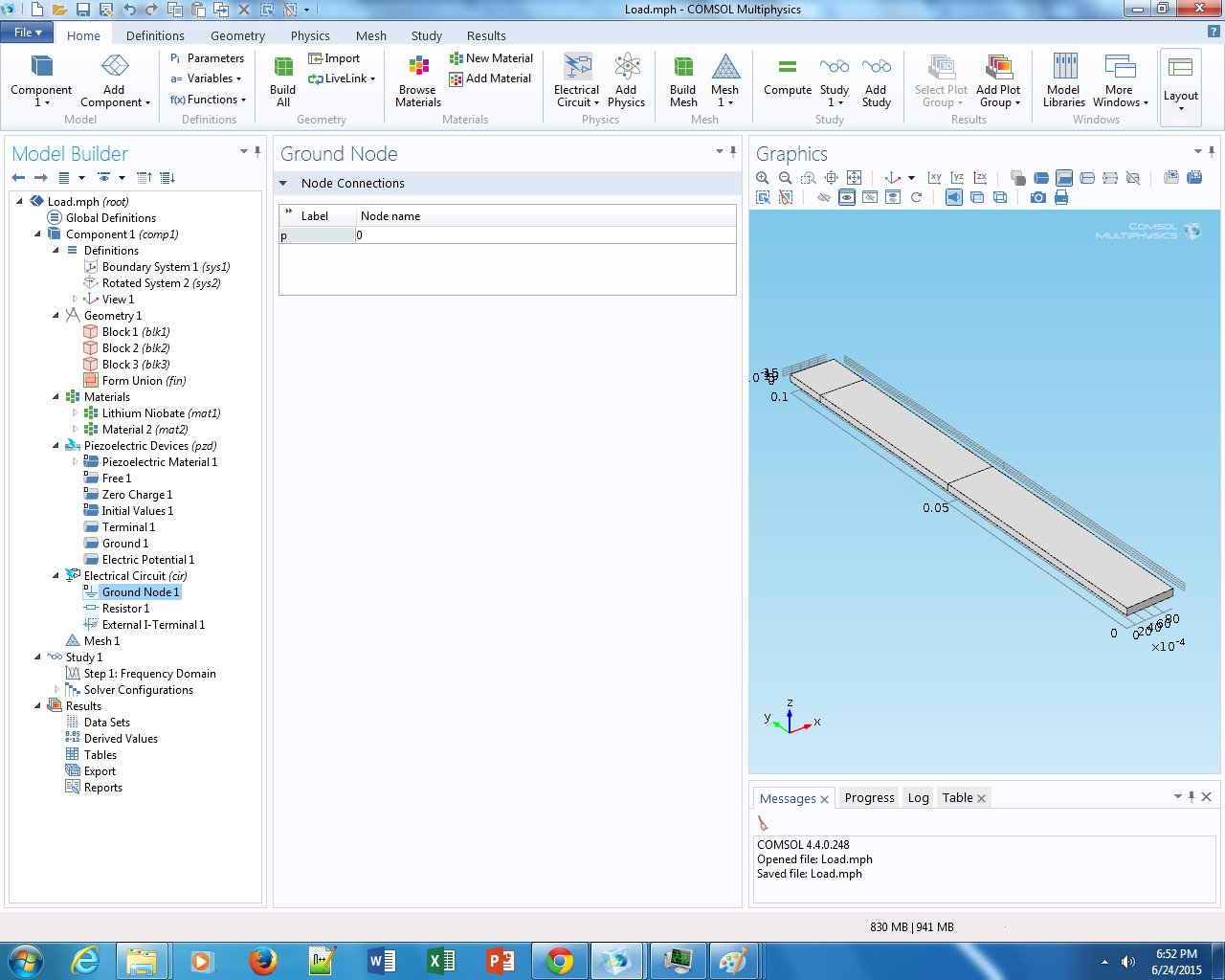Open the Physics ribbon tab
The image size is (1225, 980).
coord(310,35)
